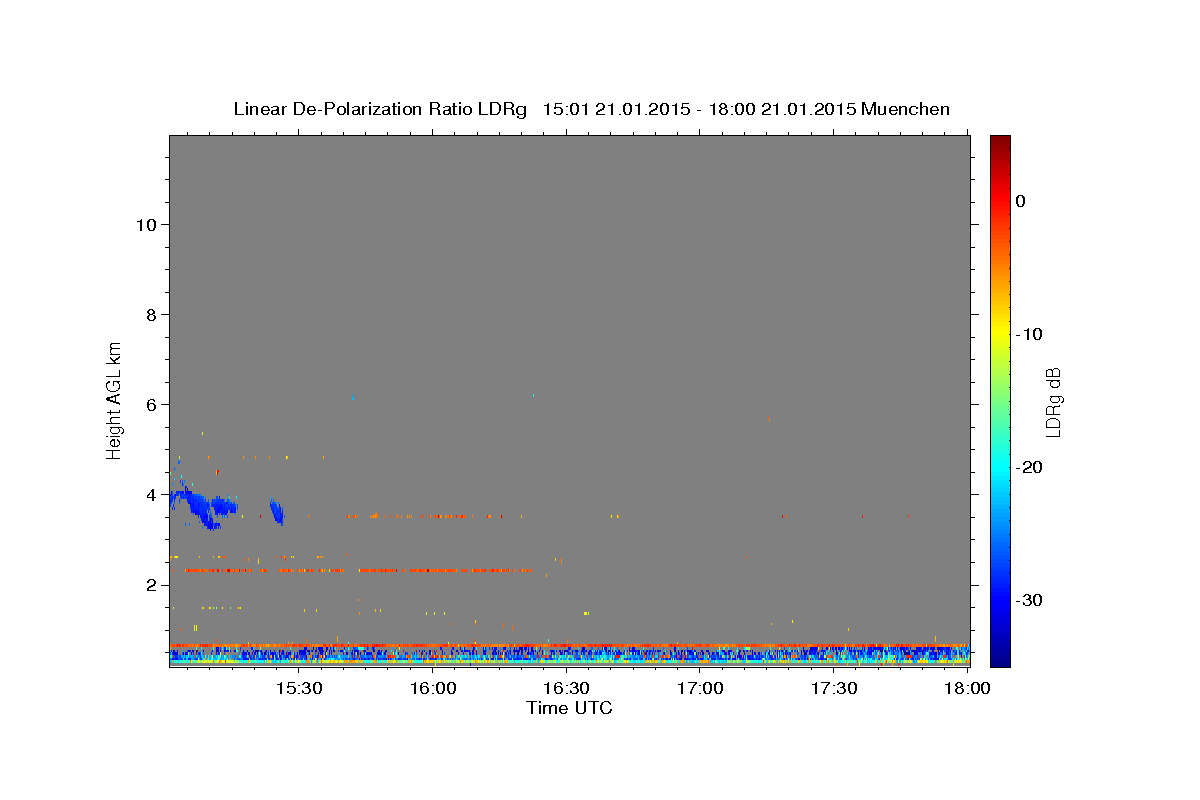
Task: Click the blue cloud echo near 4 km
Action: (x=203, y=506)
